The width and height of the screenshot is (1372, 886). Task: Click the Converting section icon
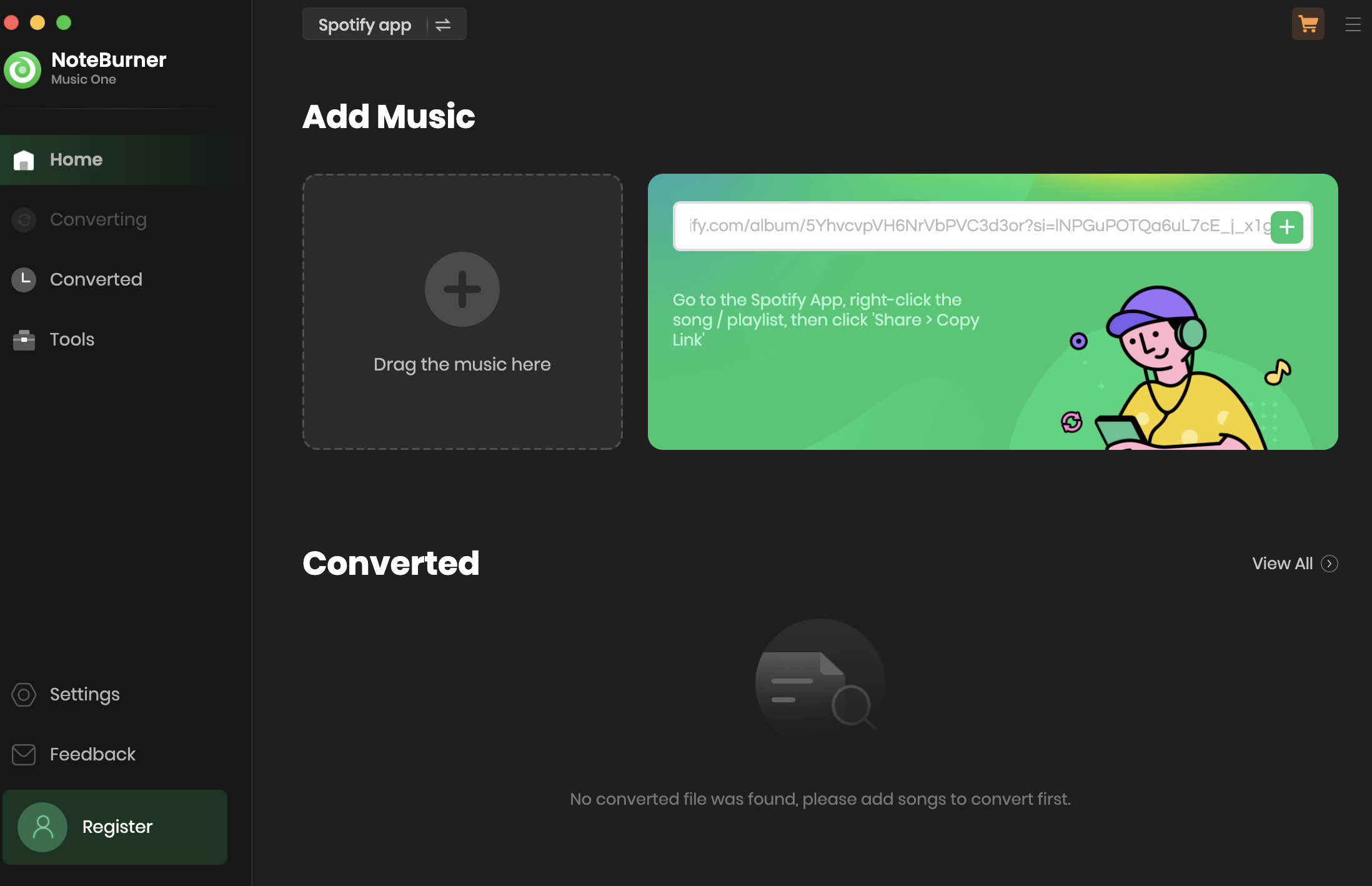[24, 219]
